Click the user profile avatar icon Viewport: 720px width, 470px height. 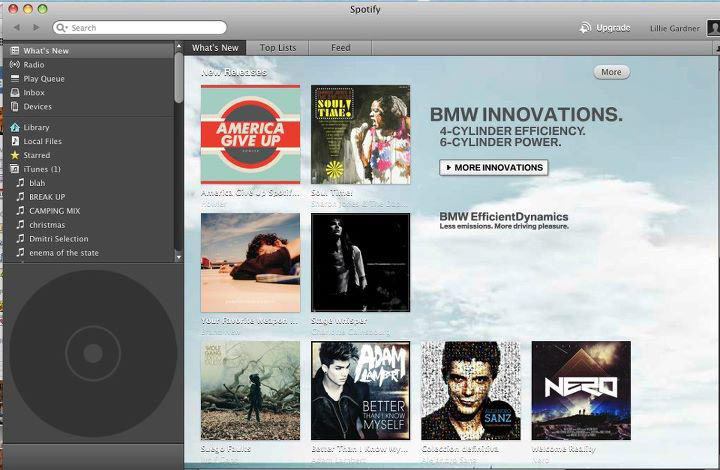pyautogui.click(x=713, y=28)
